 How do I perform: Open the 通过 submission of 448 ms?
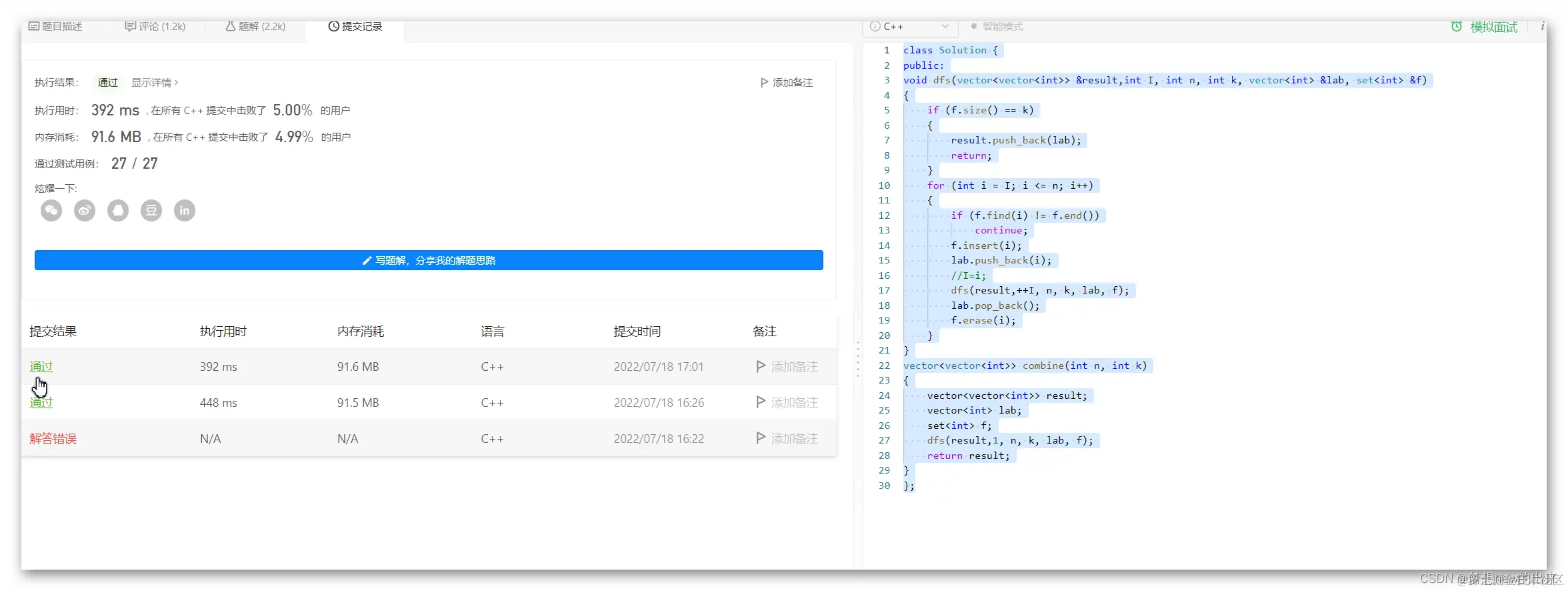tap(41, 402)
